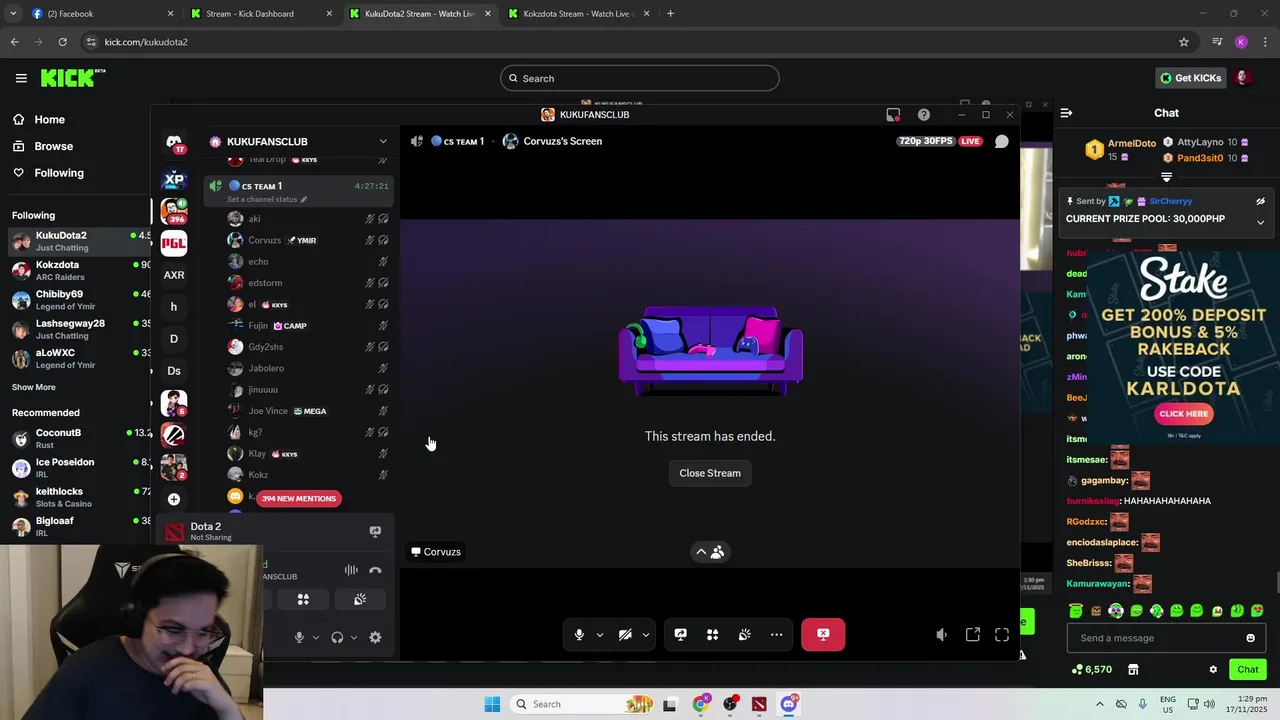Expand the pinned message chevron
This screenshot has height=720, width=1280.
click(1260, 222)
